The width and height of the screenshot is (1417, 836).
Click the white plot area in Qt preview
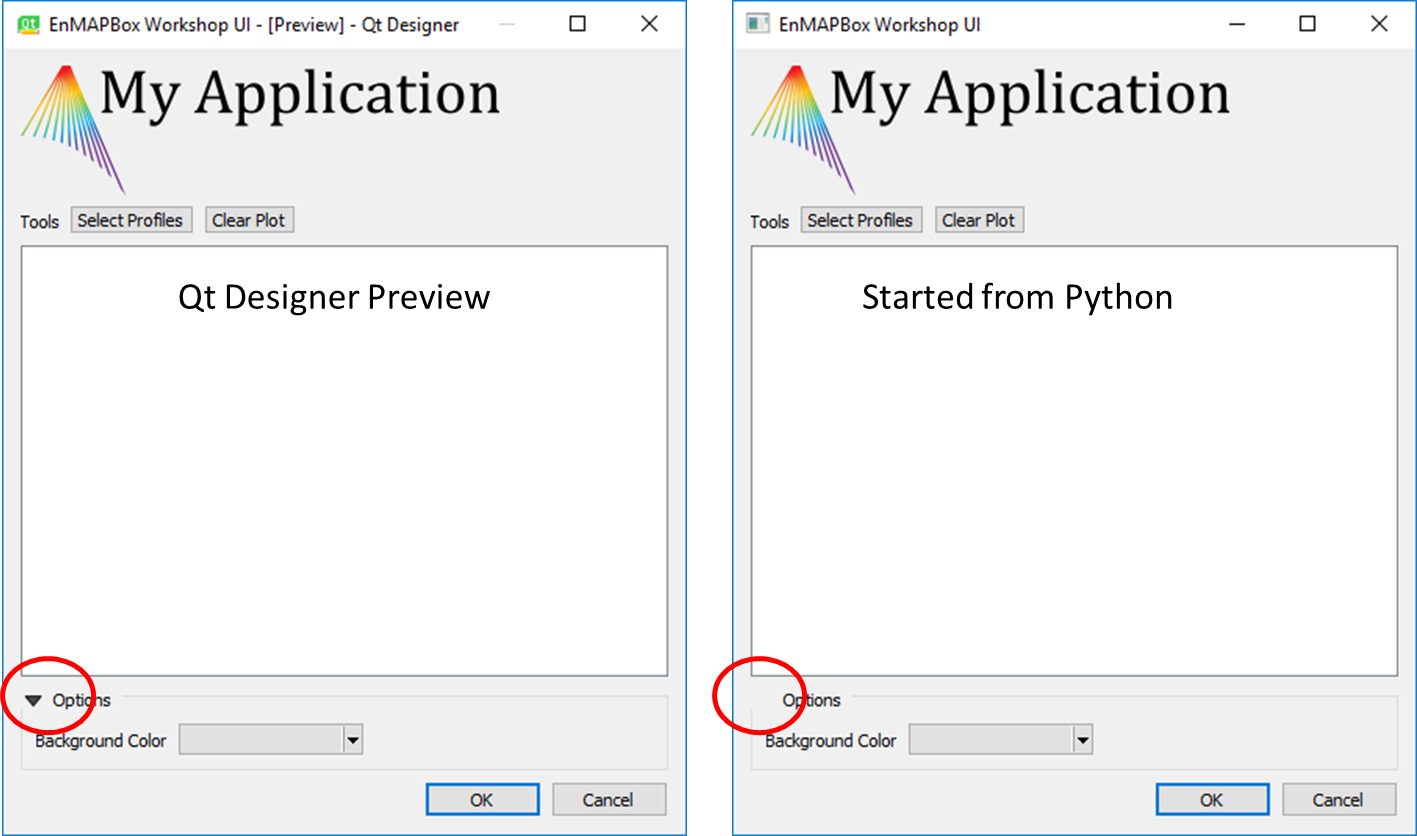[x=344, y=461]
